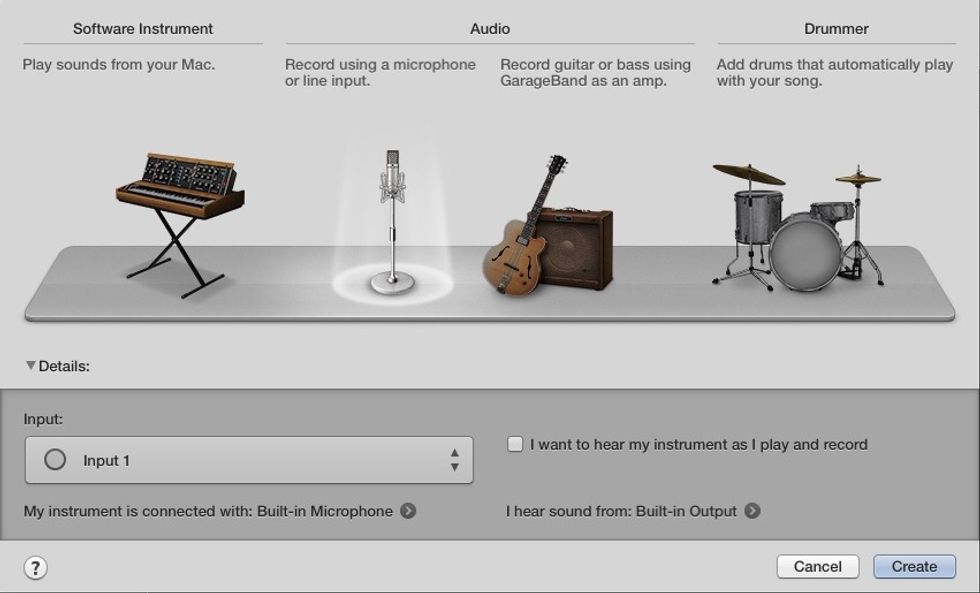
Task: Click the Built-in Output arrow icon
Action: [x=755, y=511]
